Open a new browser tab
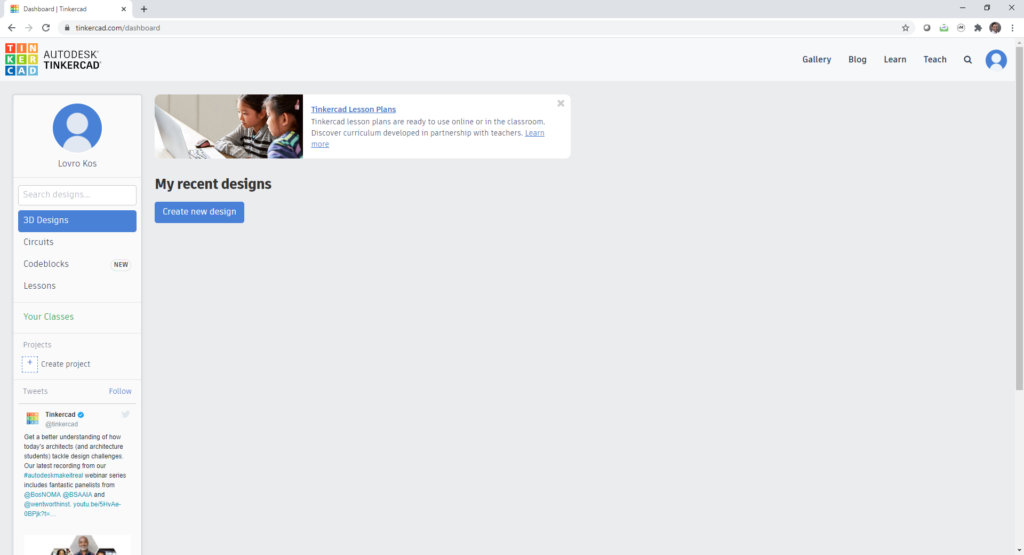Screen dimensions: 1024x555 coord(144,9)
